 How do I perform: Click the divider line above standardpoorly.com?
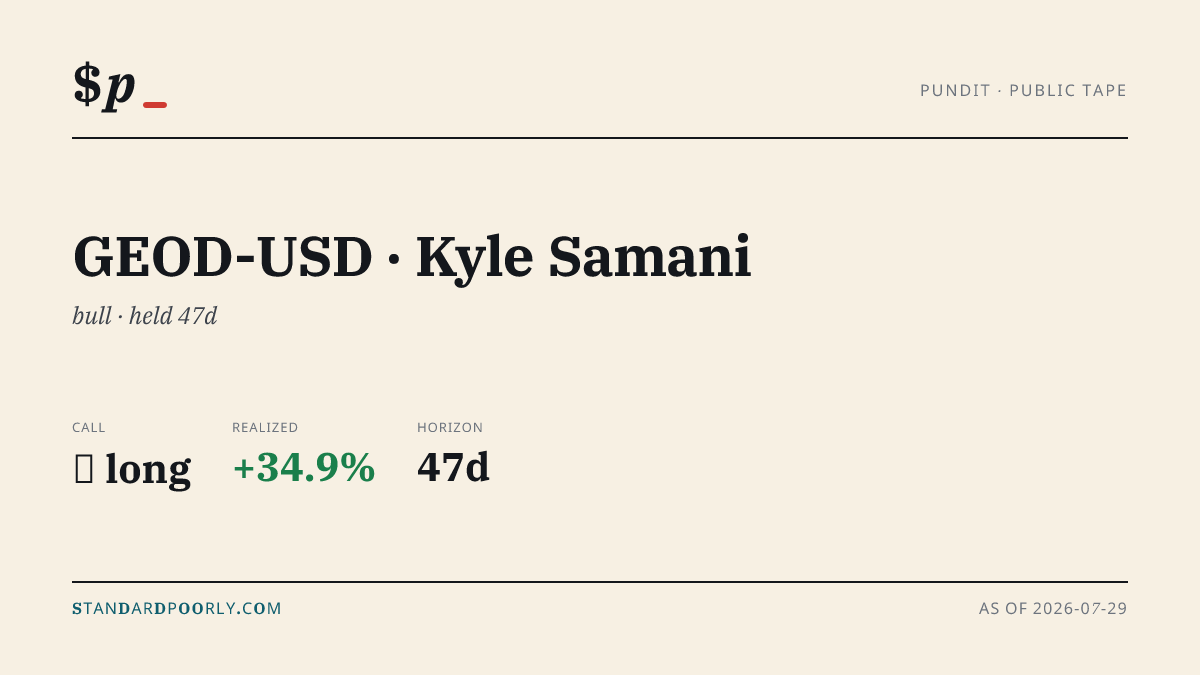point(600,581)
